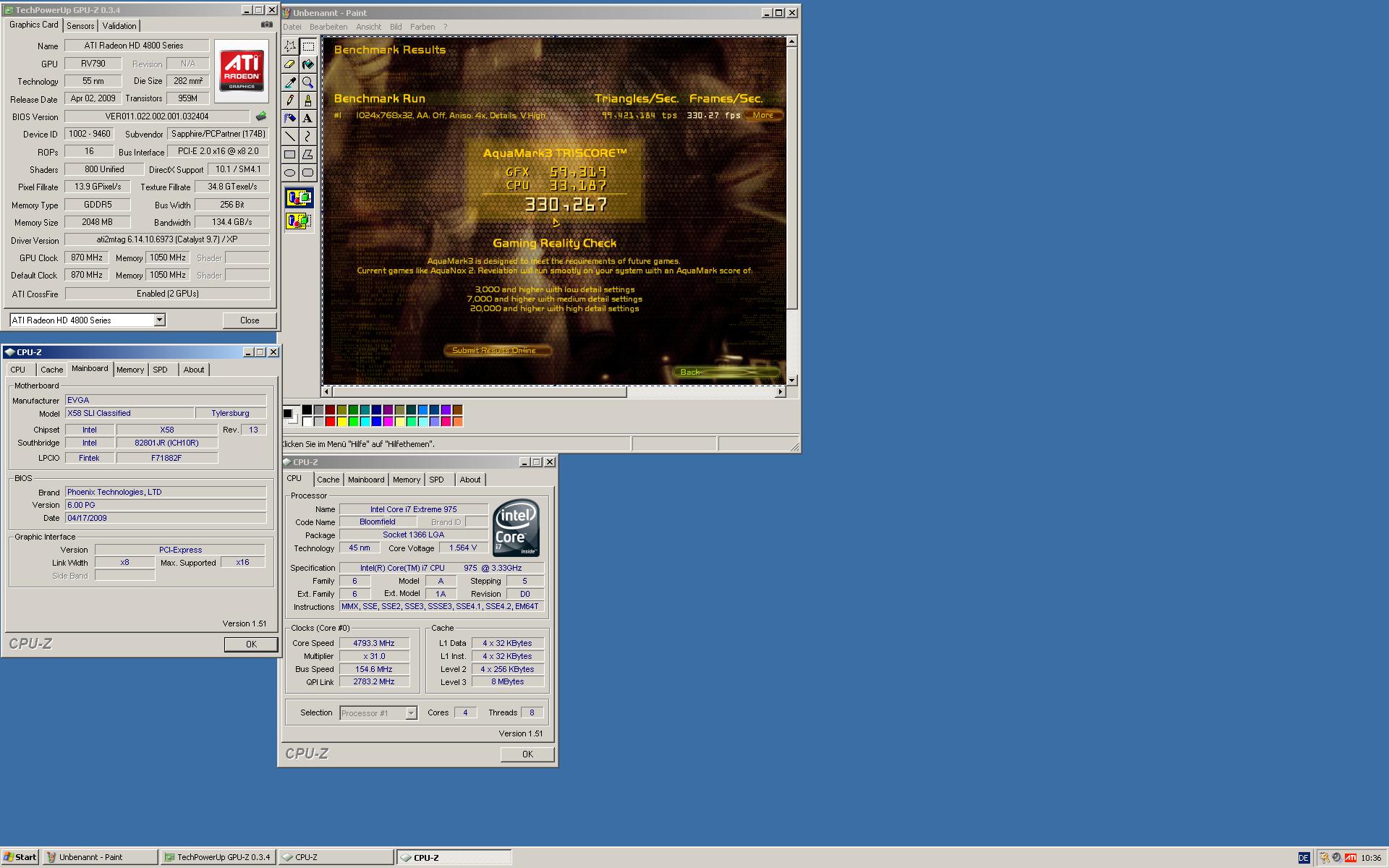The image size is (1389, 868).
Task: Click Paint vertical scrollbar down arrow
Action: [791, 380]
